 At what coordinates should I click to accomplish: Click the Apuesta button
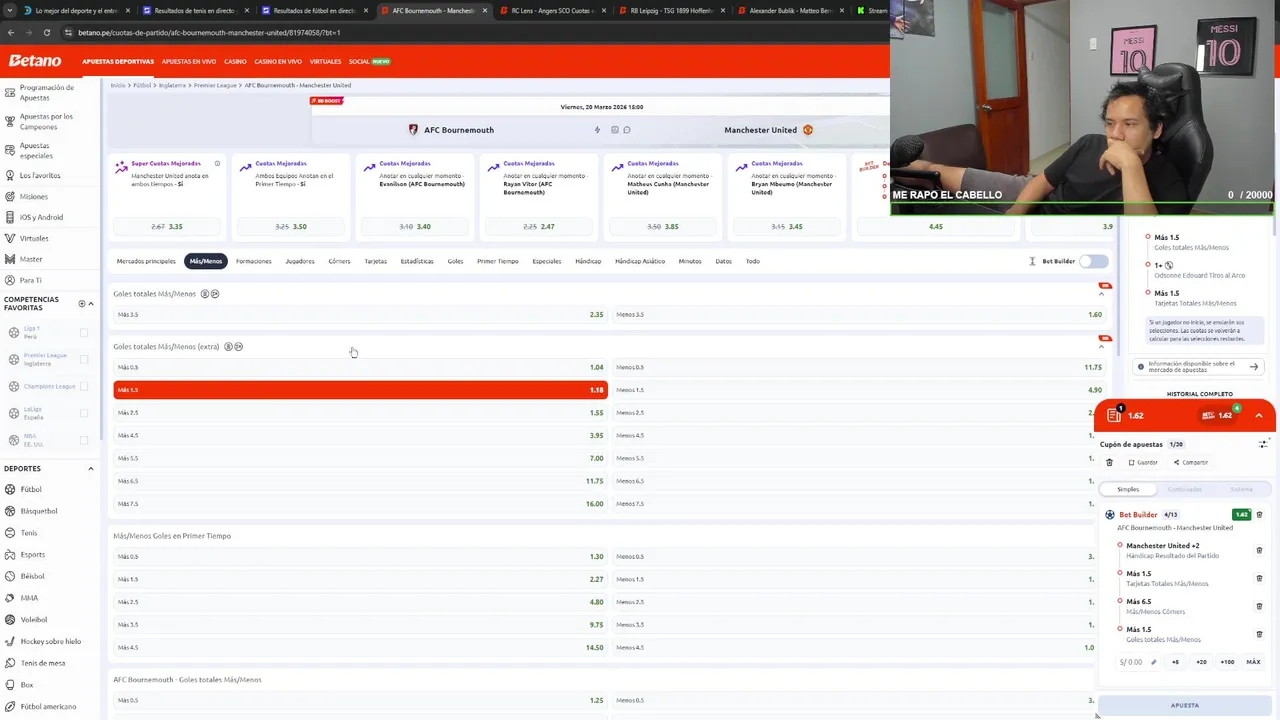1185,705
